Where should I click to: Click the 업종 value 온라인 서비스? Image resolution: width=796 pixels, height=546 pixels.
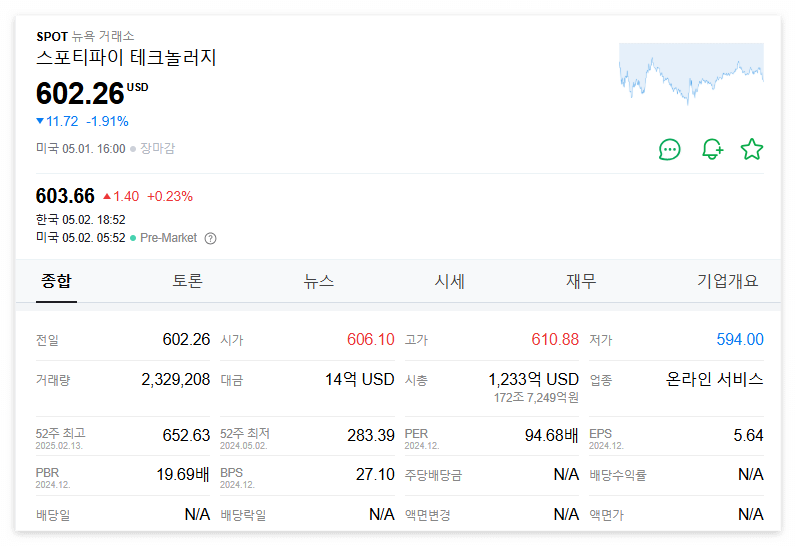pyautogui.click(x=714, y=380)
